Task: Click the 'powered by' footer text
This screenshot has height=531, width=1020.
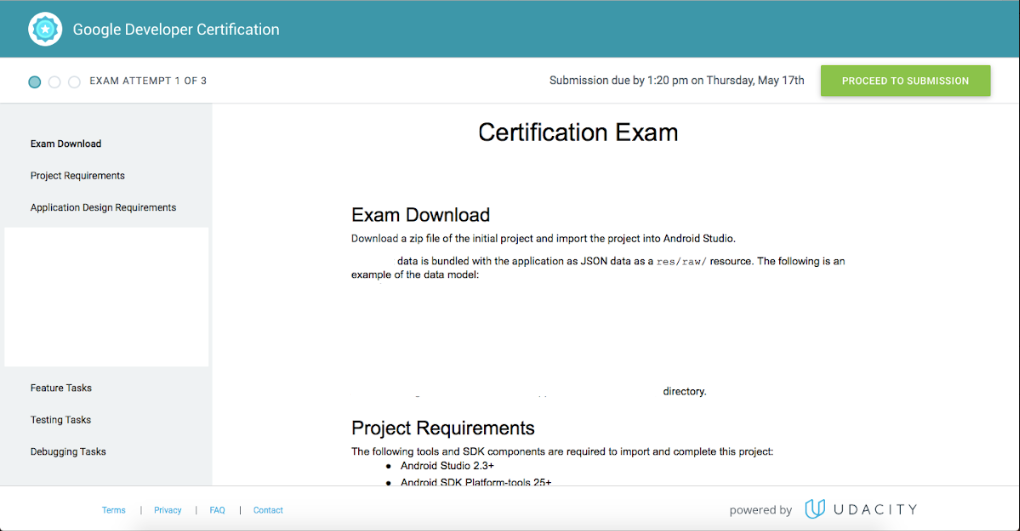Action: click(x=760, y=510)
